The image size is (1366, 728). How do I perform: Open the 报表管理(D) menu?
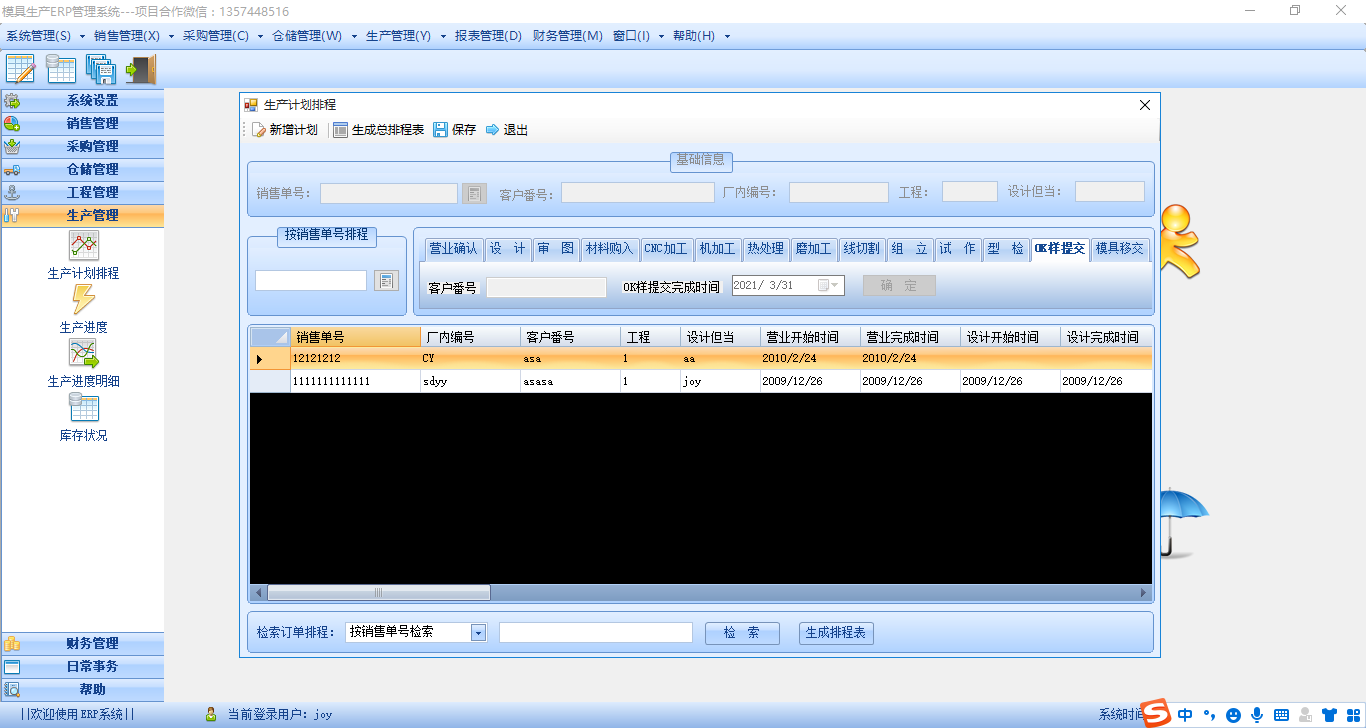coord(488,36)
